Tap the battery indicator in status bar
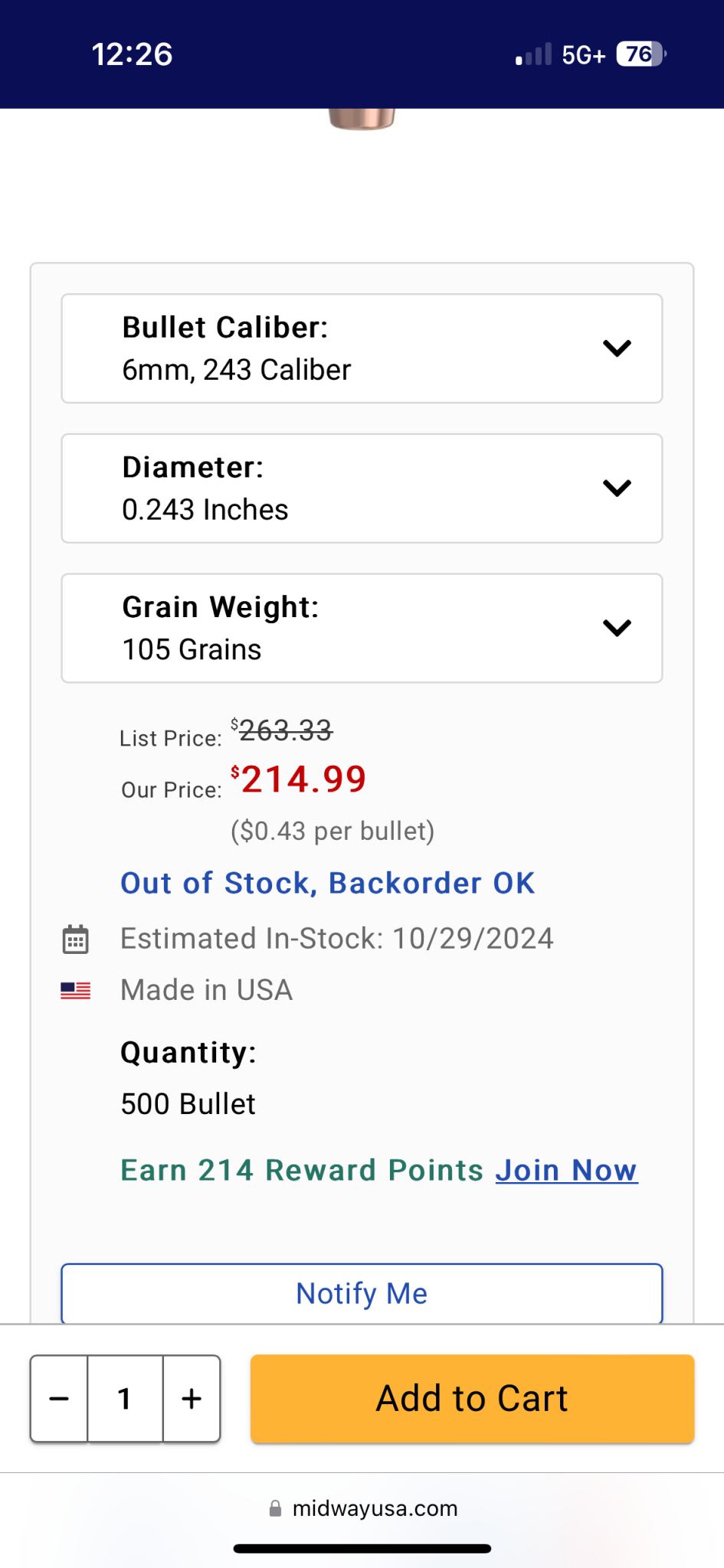 coord(642,54)
